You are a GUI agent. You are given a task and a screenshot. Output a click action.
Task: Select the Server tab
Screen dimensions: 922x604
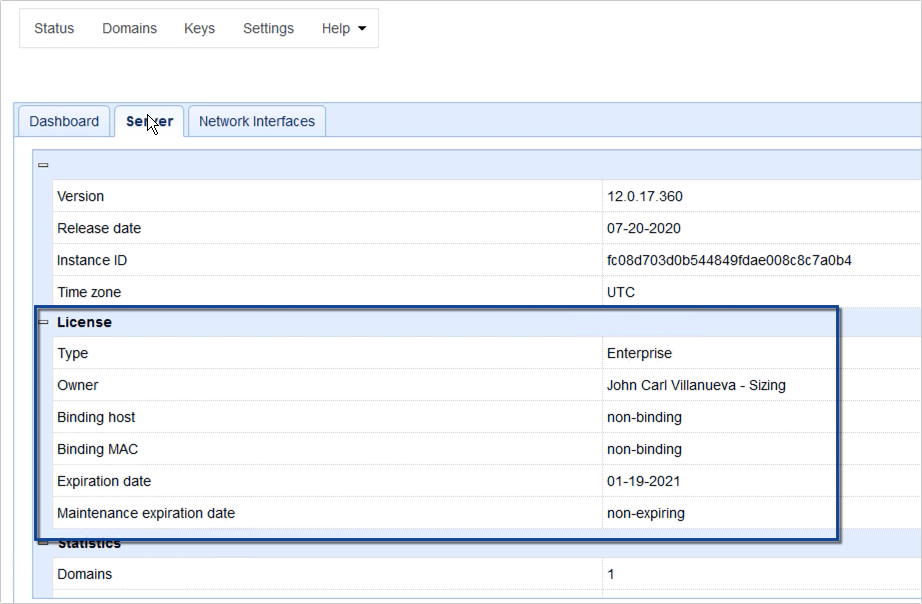tap(149, 121)
